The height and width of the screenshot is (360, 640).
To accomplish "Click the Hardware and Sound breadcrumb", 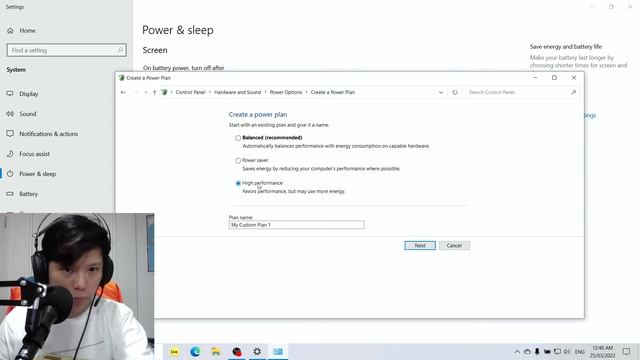I will [237, 92].
